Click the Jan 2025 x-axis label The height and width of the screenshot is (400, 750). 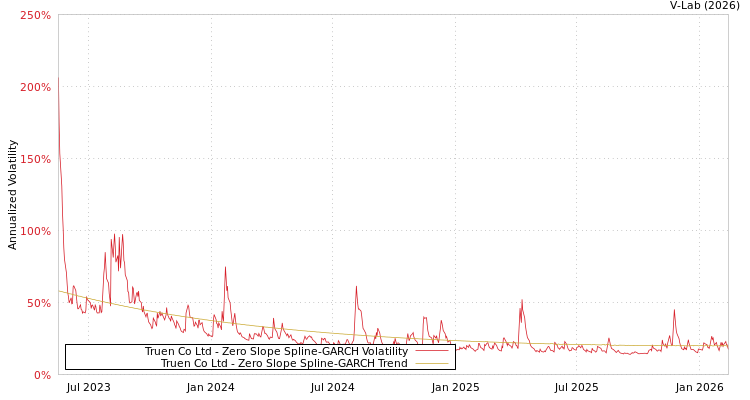(455, 387)
